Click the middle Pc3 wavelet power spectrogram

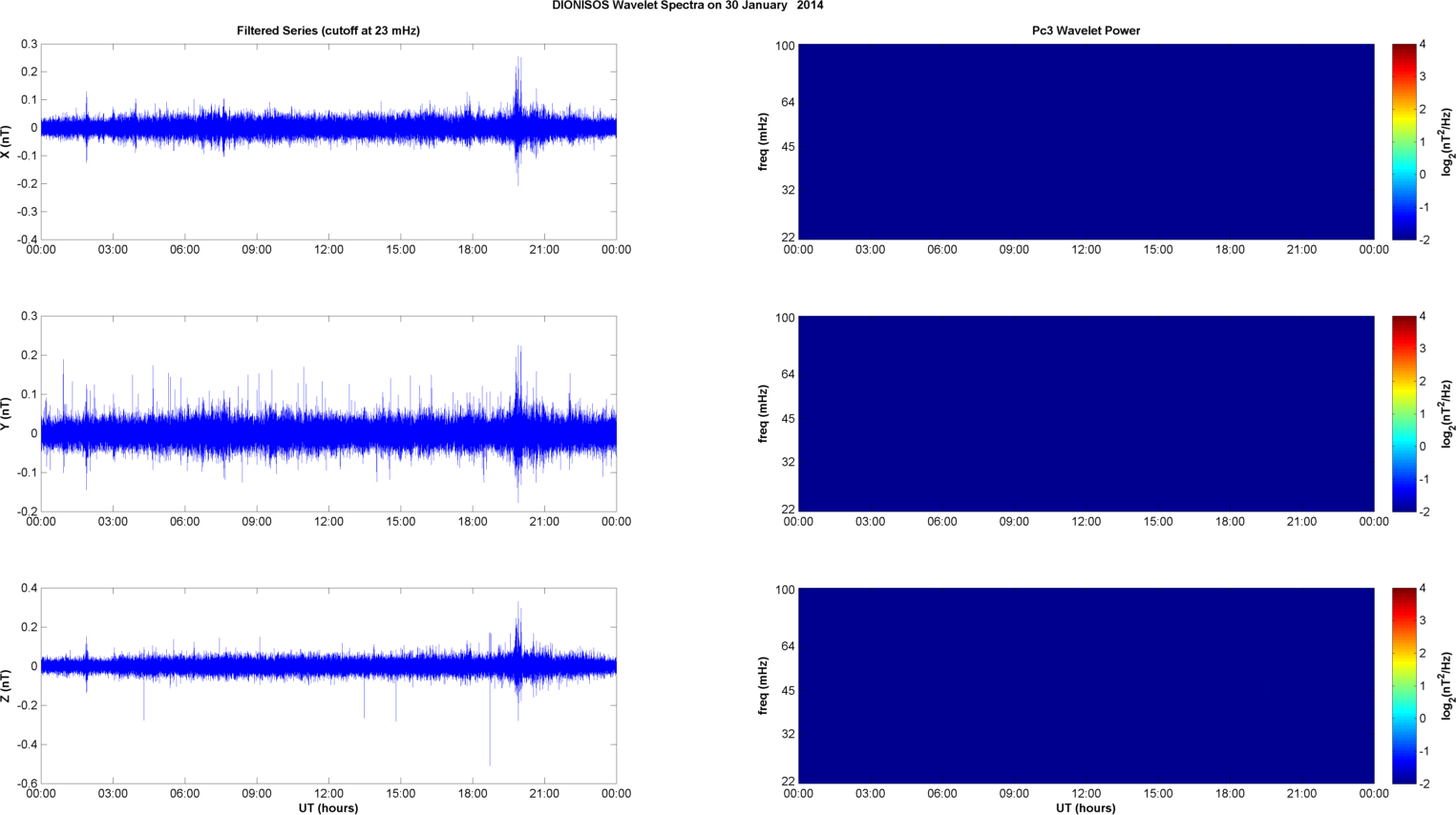coord(1086,413)
